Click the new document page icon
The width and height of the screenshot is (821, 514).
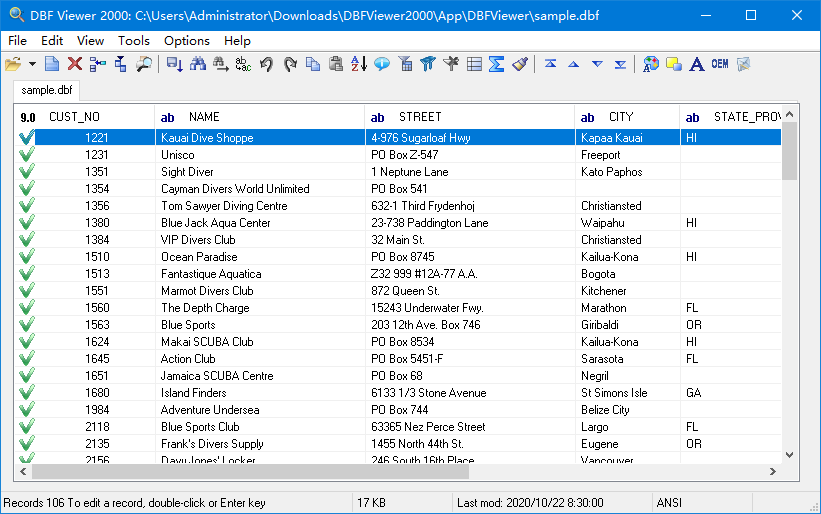[52, 64]
